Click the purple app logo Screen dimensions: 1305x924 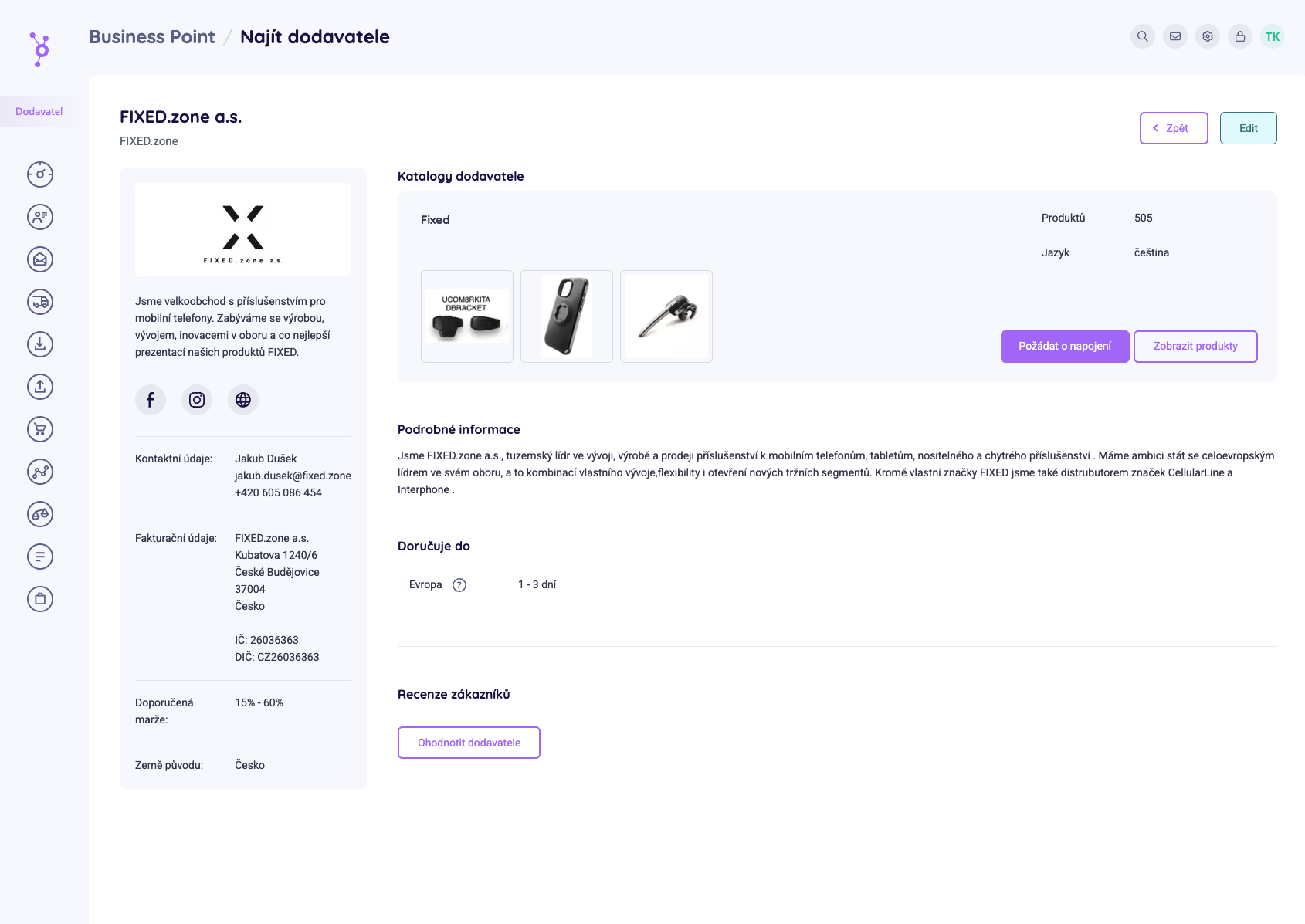tap(40, 49)
